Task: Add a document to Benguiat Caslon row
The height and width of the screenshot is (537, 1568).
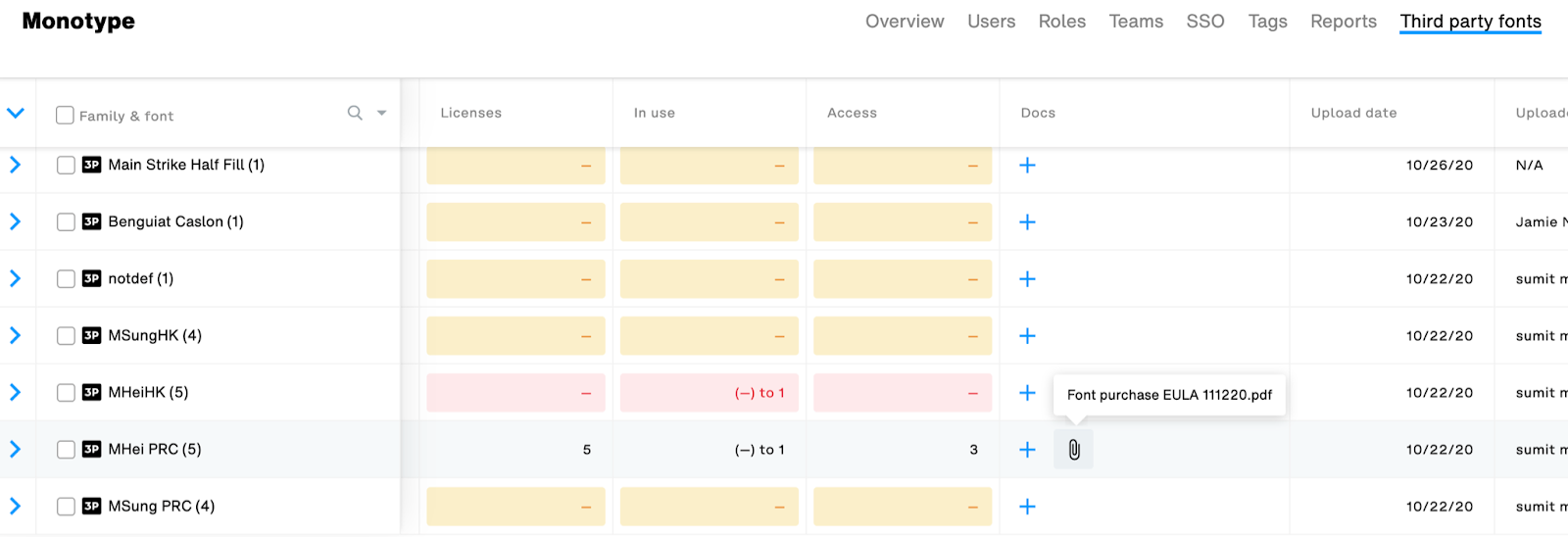Action: pos(1027,222)
